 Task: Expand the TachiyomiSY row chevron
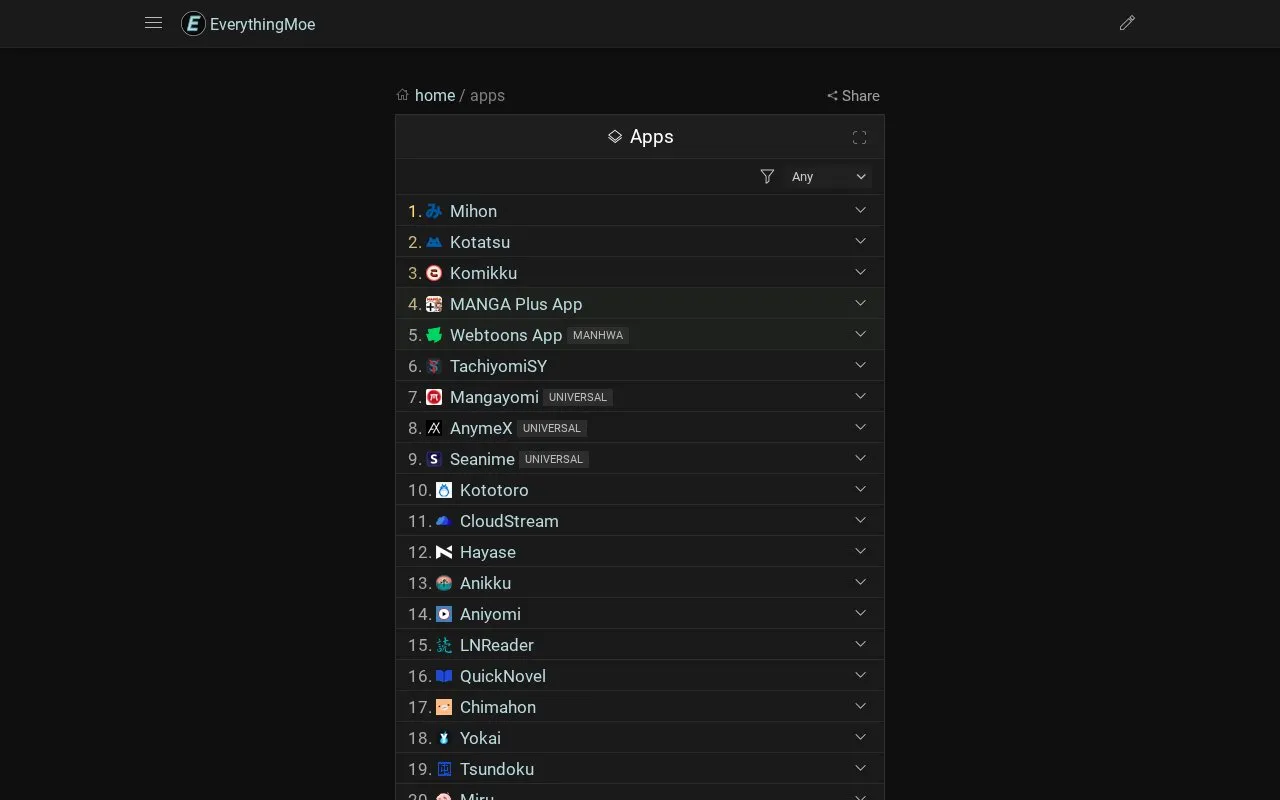click(860, 365)
